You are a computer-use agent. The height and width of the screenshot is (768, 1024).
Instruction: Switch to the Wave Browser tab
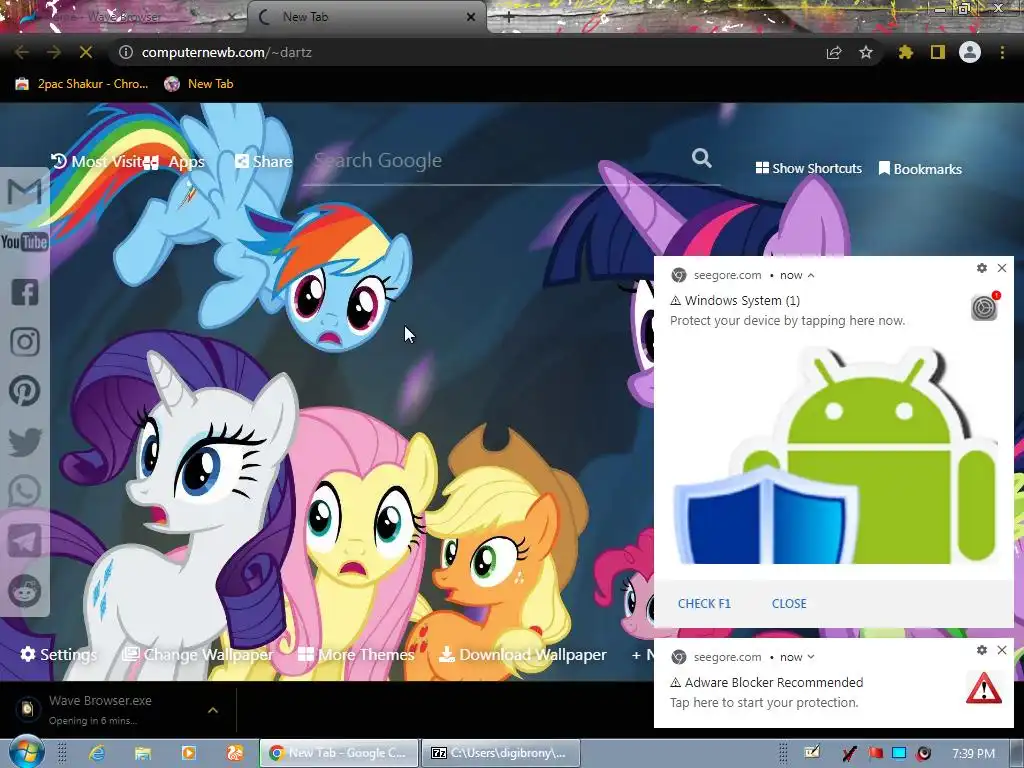[x=123, y=17]
